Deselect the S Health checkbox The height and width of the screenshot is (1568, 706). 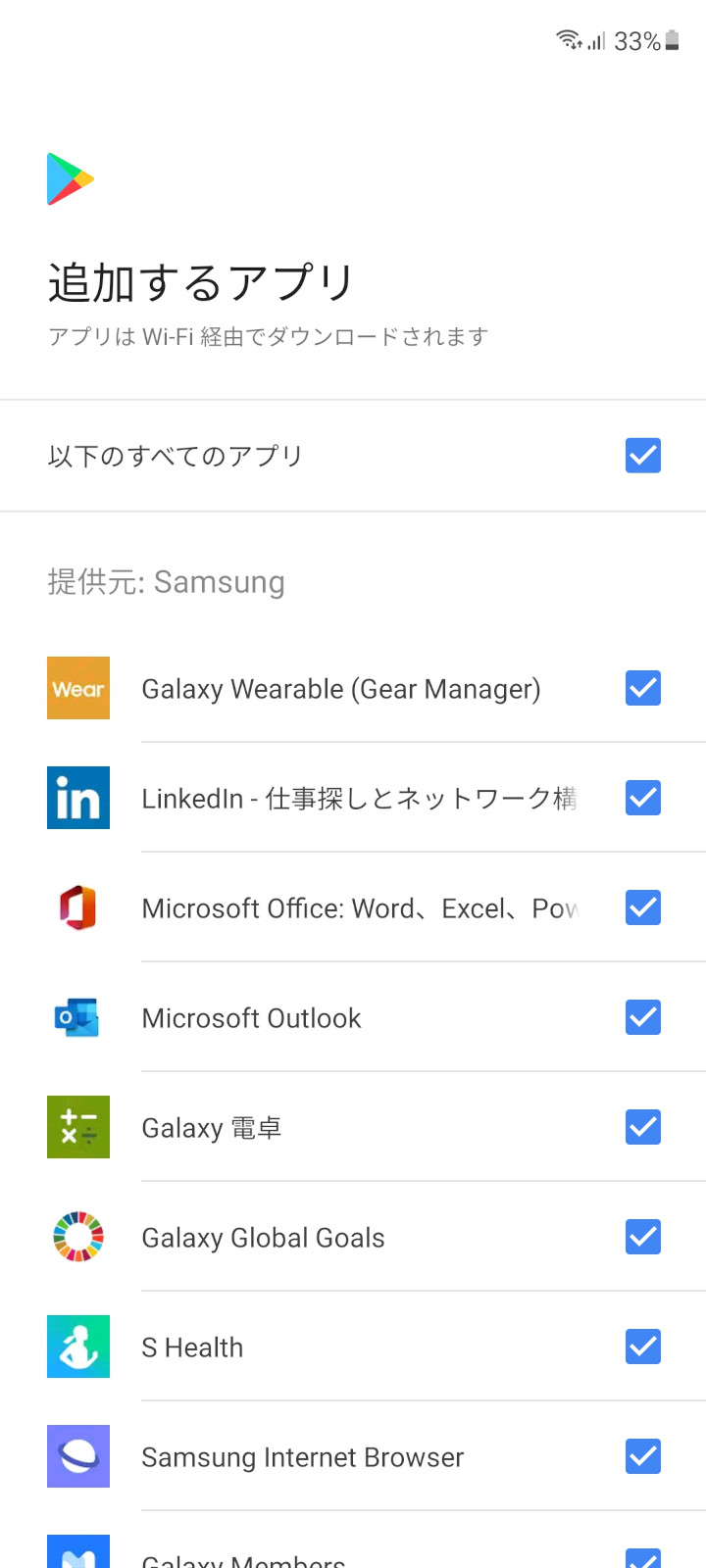[643, 1347]
